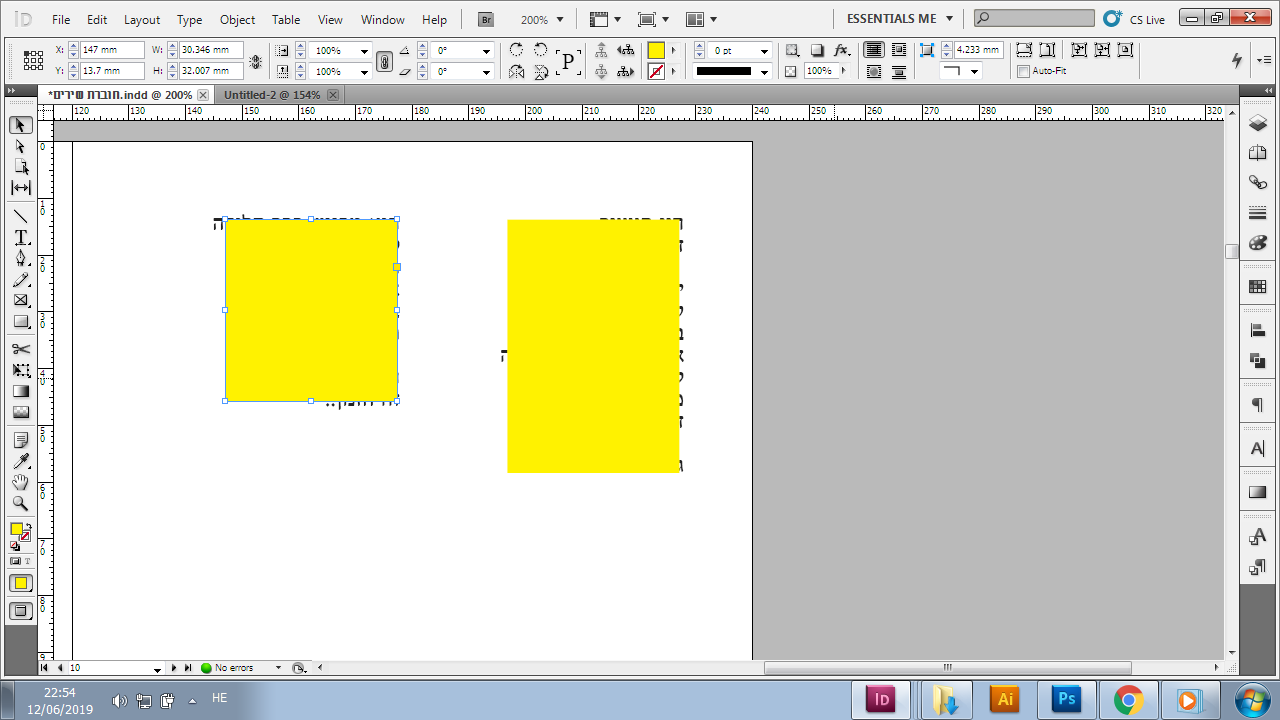Launch Adobe Bridge with the Br button
This screenshot has height=720, width=1280.
click(486, 19)
